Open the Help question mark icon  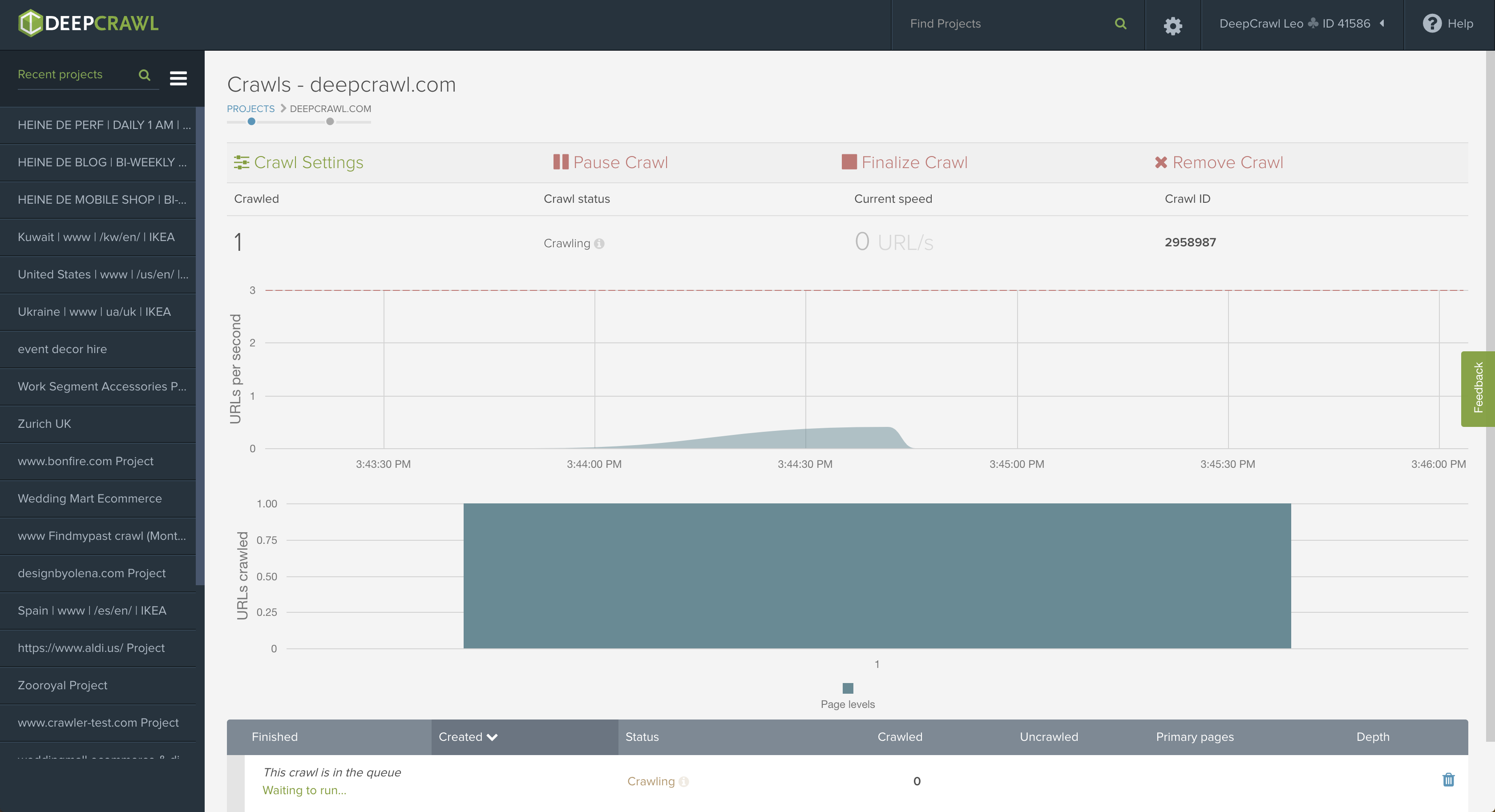[x=1431, y=24]
